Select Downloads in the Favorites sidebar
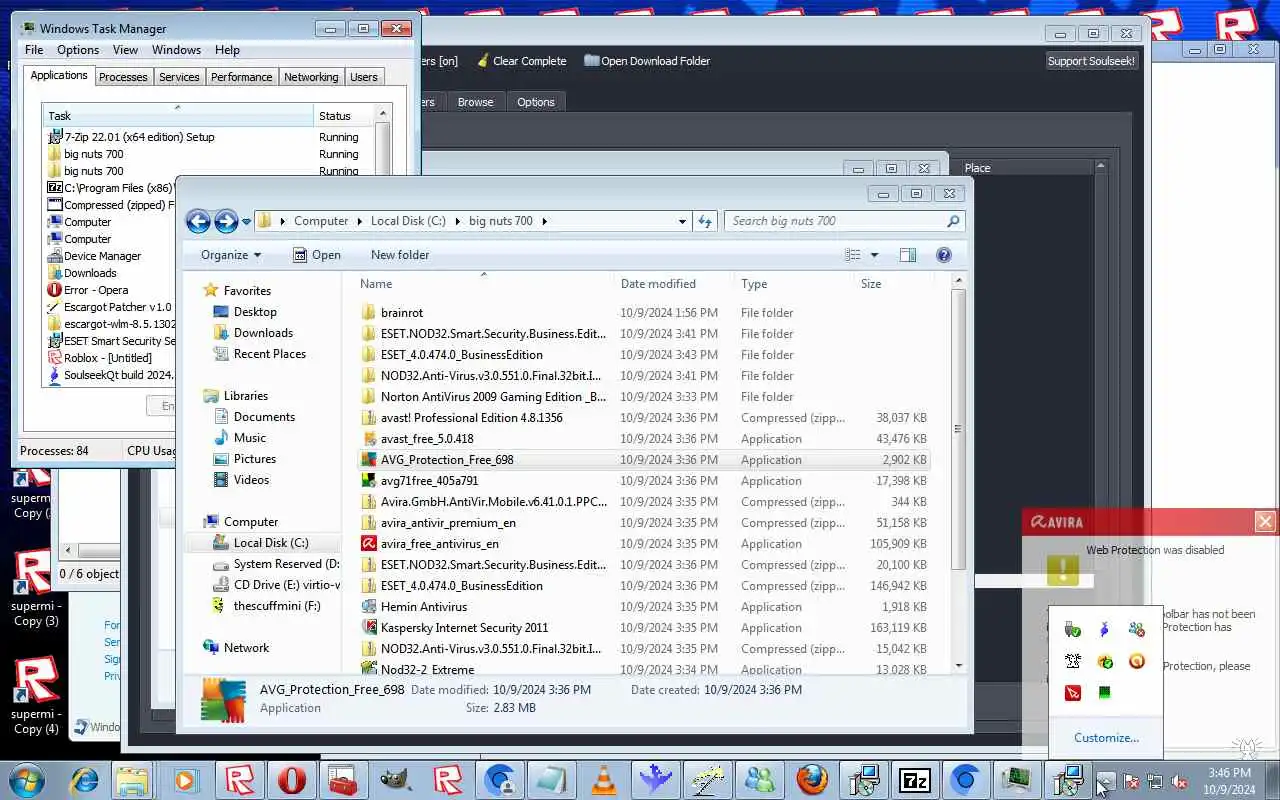 (x=263, y=333)
